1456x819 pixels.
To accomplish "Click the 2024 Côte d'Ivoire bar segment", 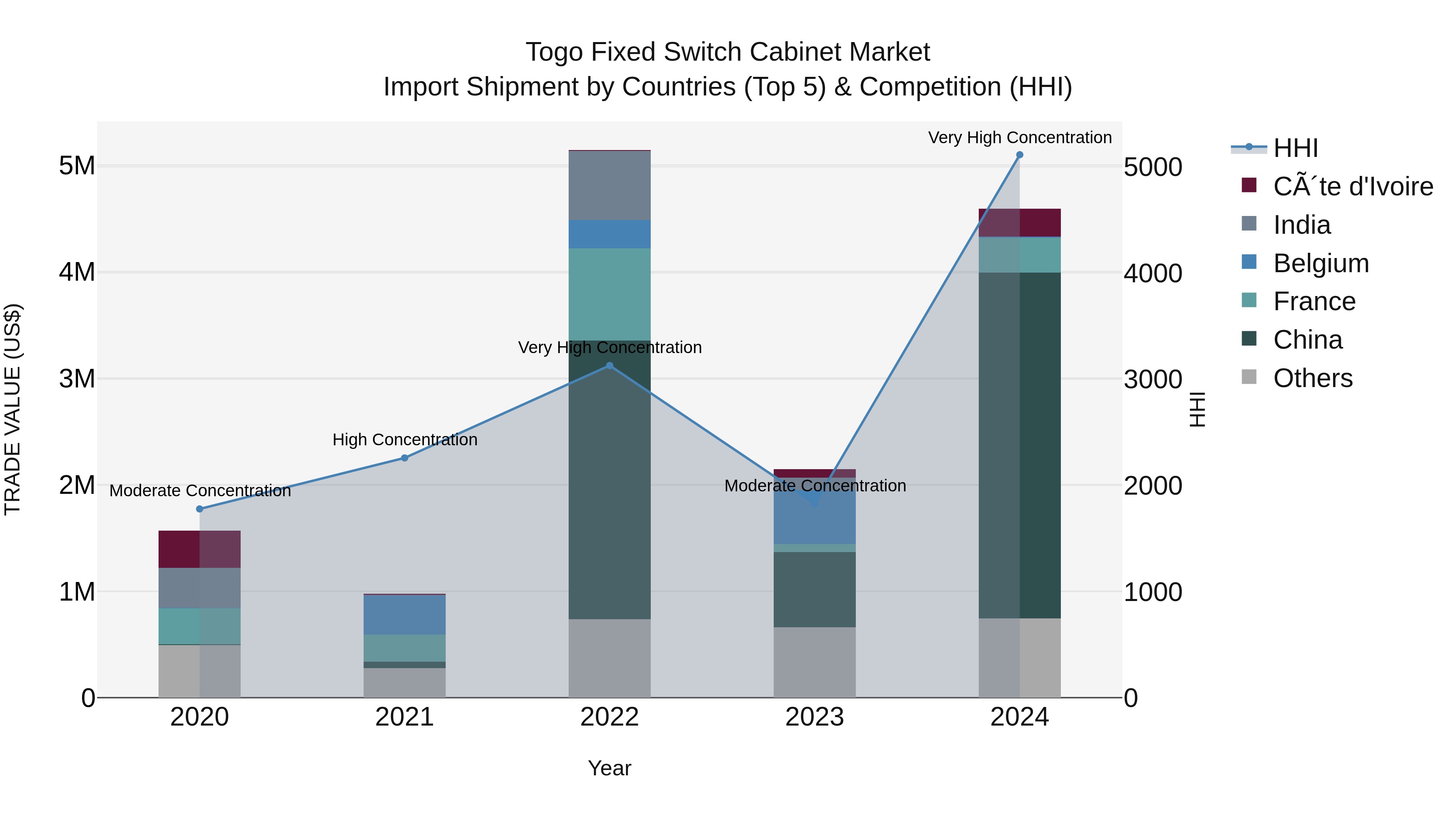I will click(1020, 223).
